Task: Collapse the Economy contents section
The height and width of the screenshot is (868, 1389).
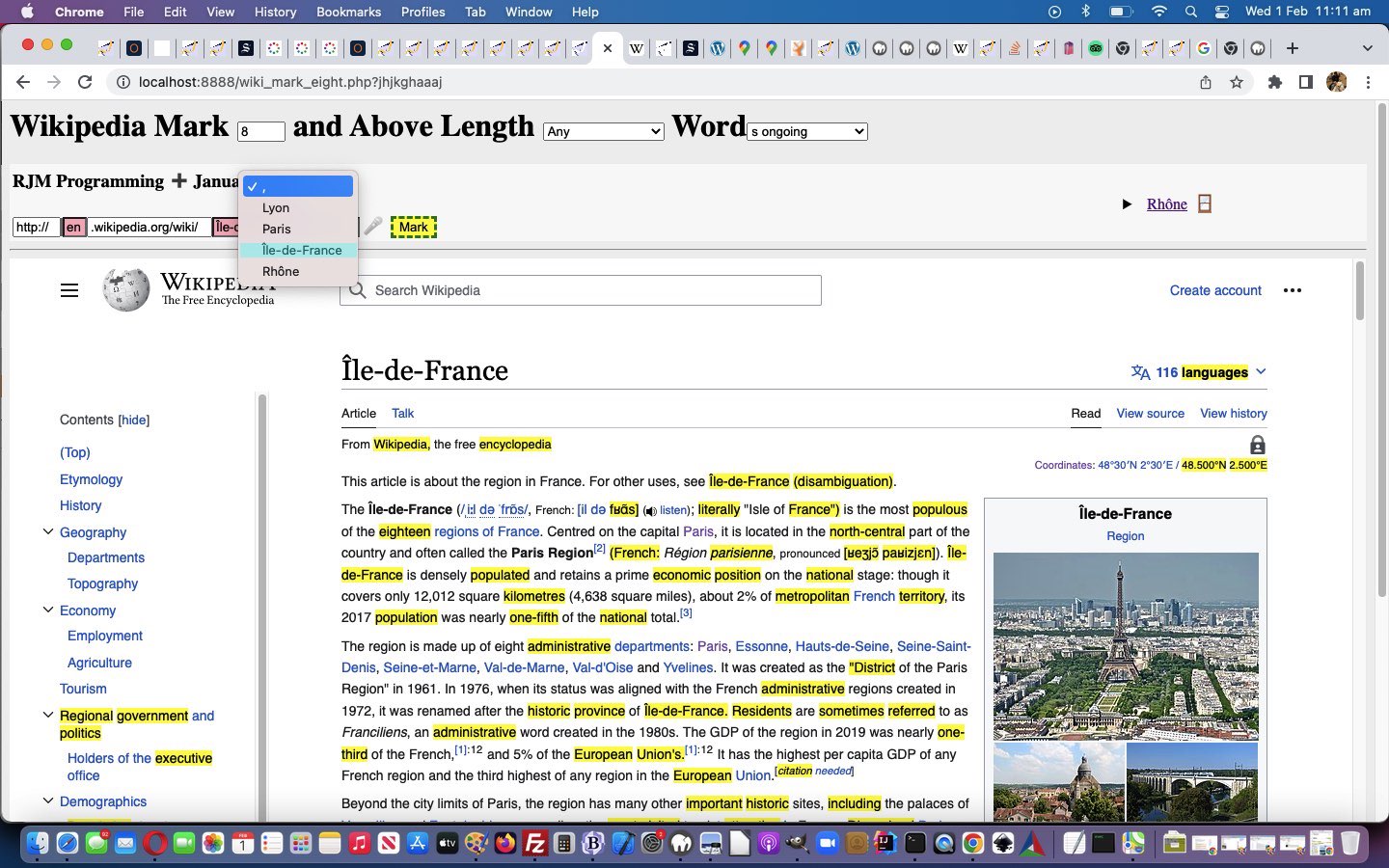Action: [47, 610]
